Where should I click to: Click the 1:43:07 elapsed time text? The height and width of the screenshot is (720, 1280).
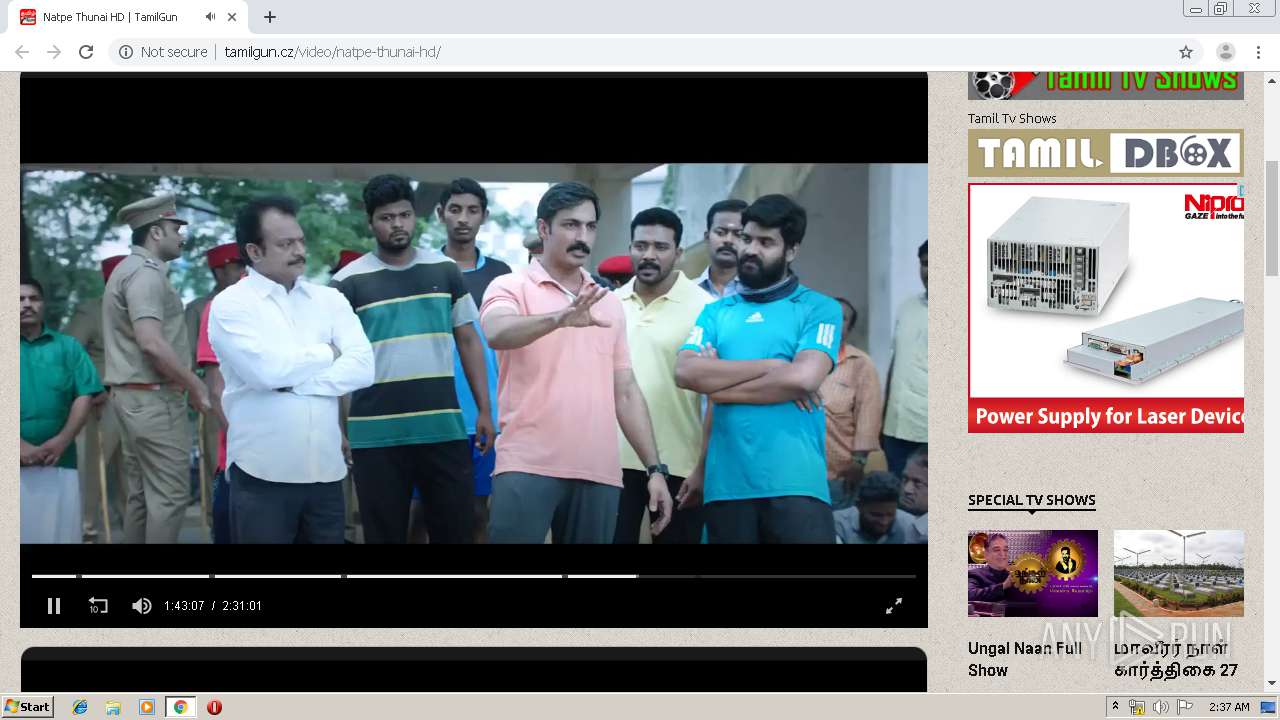(184, 606)
